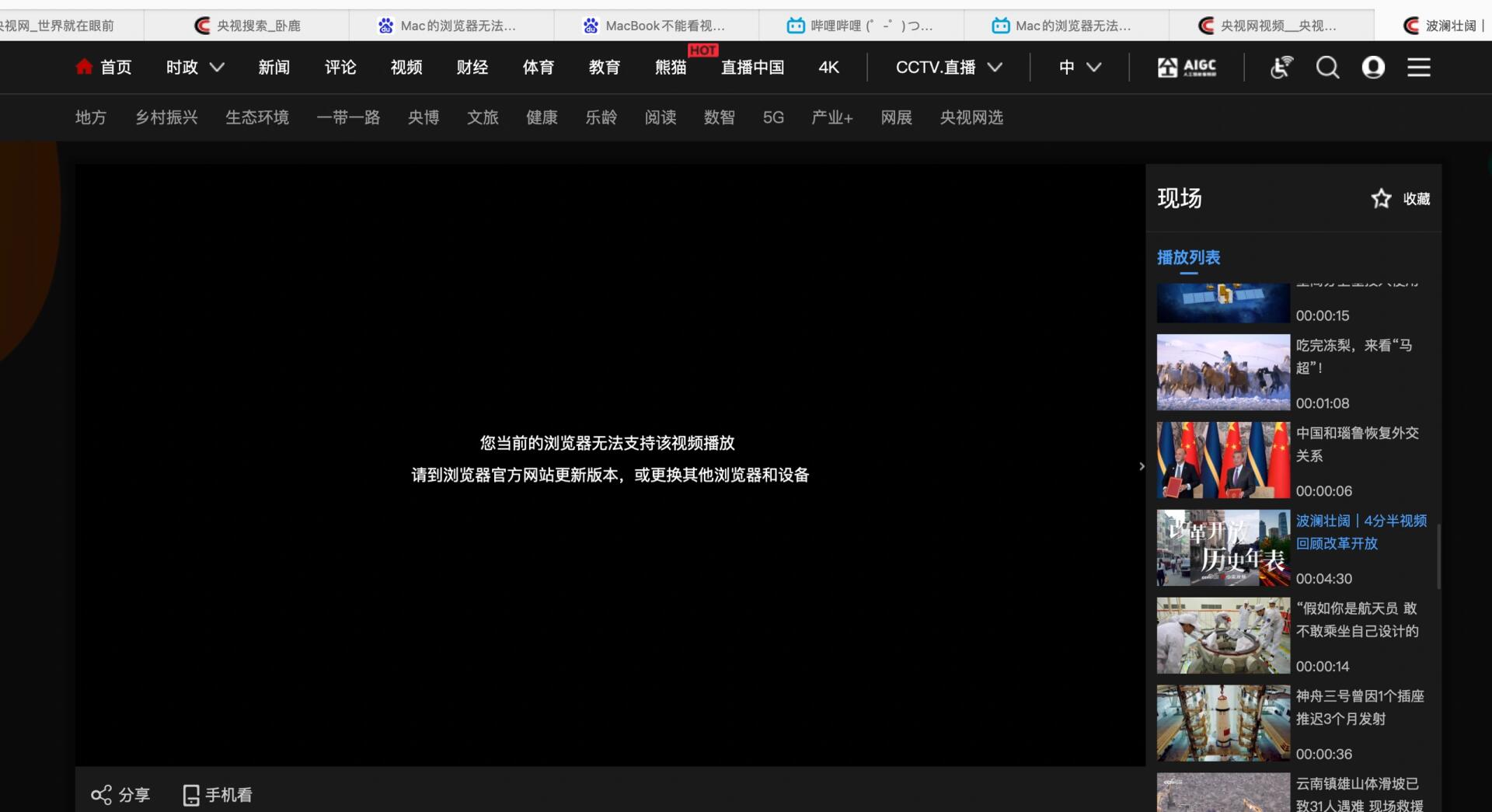Expand the CCTV.直播 dropdown
The image size is (1492, 812).
pos(994,68)
